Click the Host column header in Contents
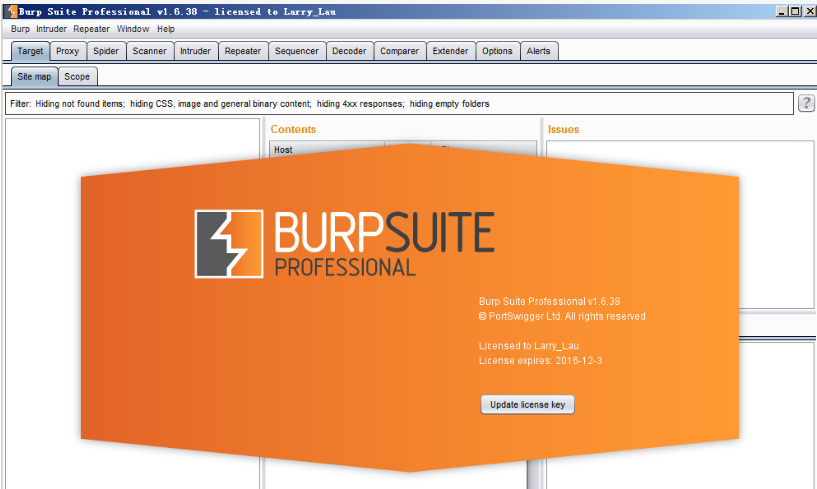The width and height of the screenshot is (817, 489). (x=327, y=150)
